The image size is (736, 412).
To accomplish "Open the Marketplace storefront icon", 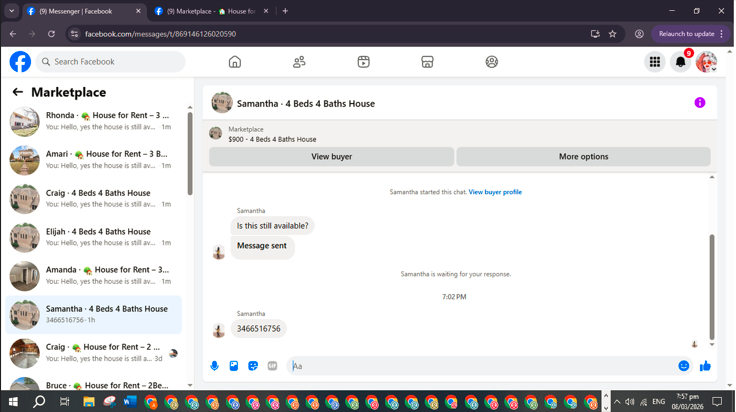I will click(x=427, y=62).
